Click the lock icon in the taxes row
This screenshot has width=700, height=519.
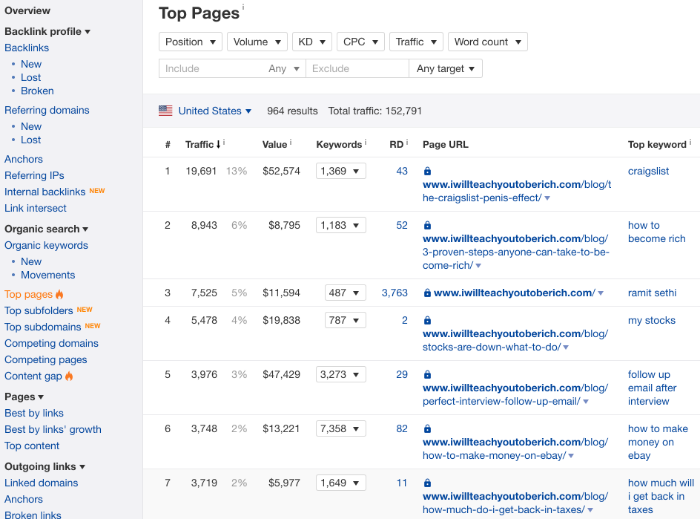(x=427, y=483)
